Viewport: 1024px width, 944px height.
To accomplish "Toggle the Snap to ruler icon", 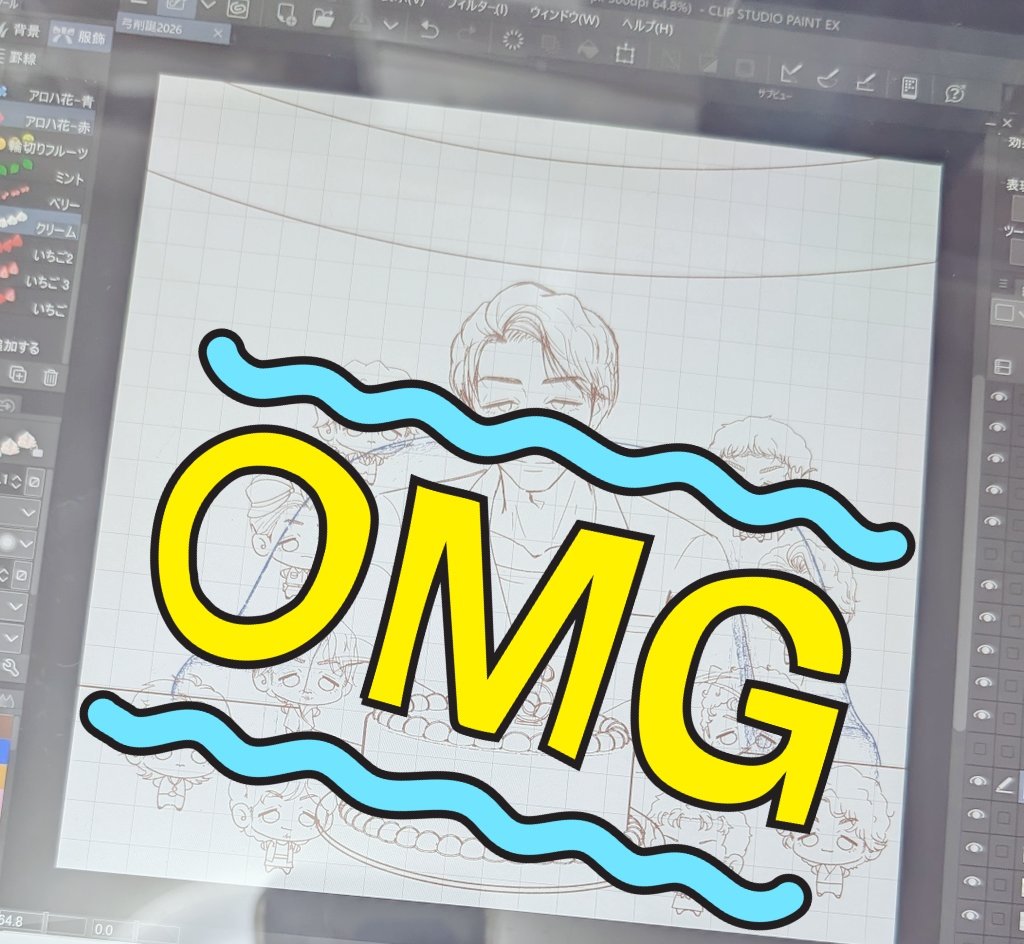I will (791, 72).
